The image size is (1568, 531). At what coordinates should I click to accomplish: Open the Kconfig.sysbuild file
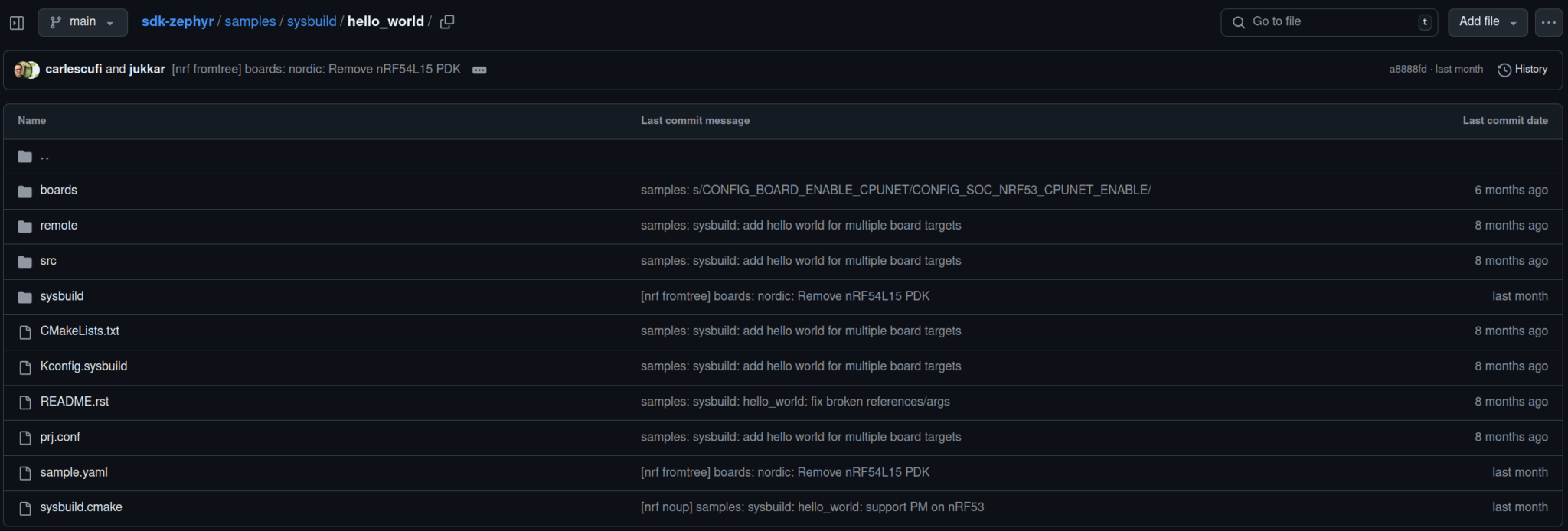click(x=83, y=366)
